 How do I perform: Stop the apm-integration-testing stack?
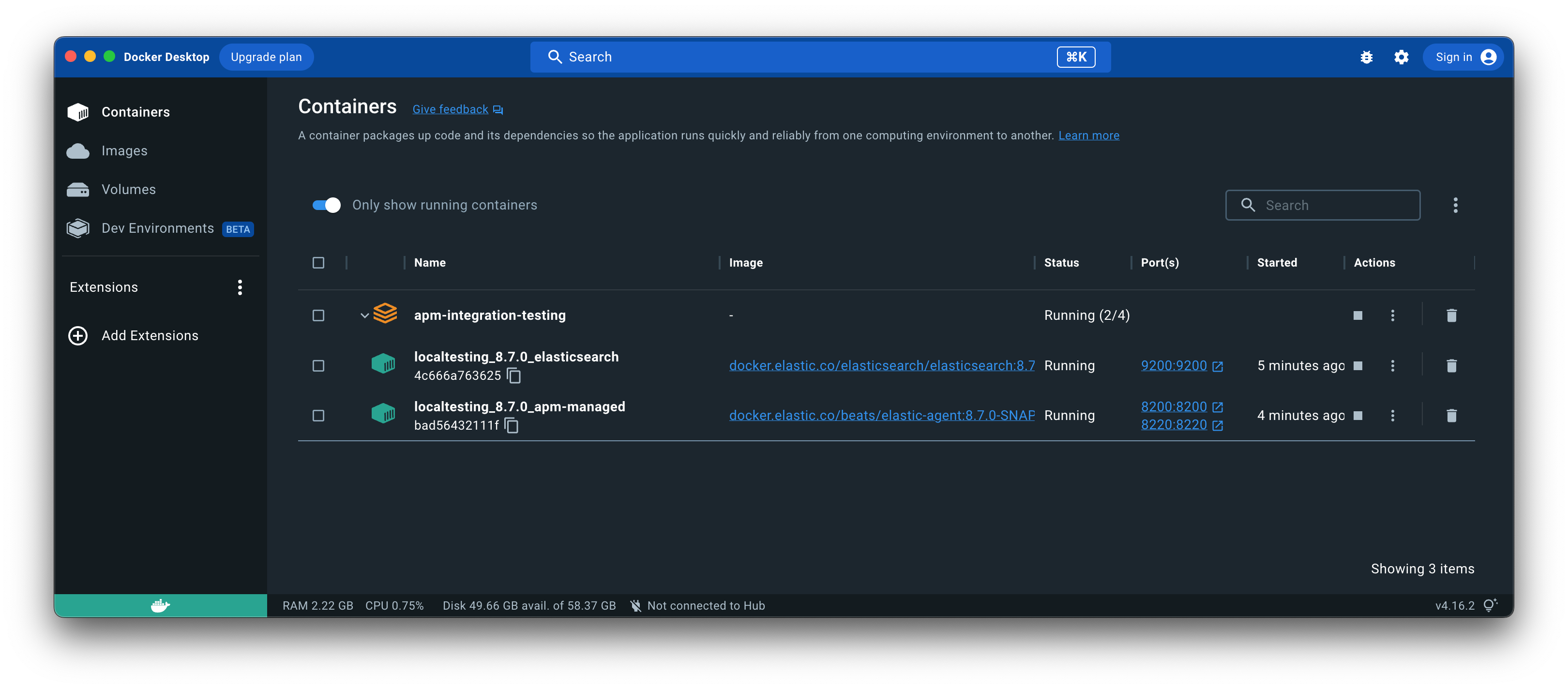point(1357,315)
